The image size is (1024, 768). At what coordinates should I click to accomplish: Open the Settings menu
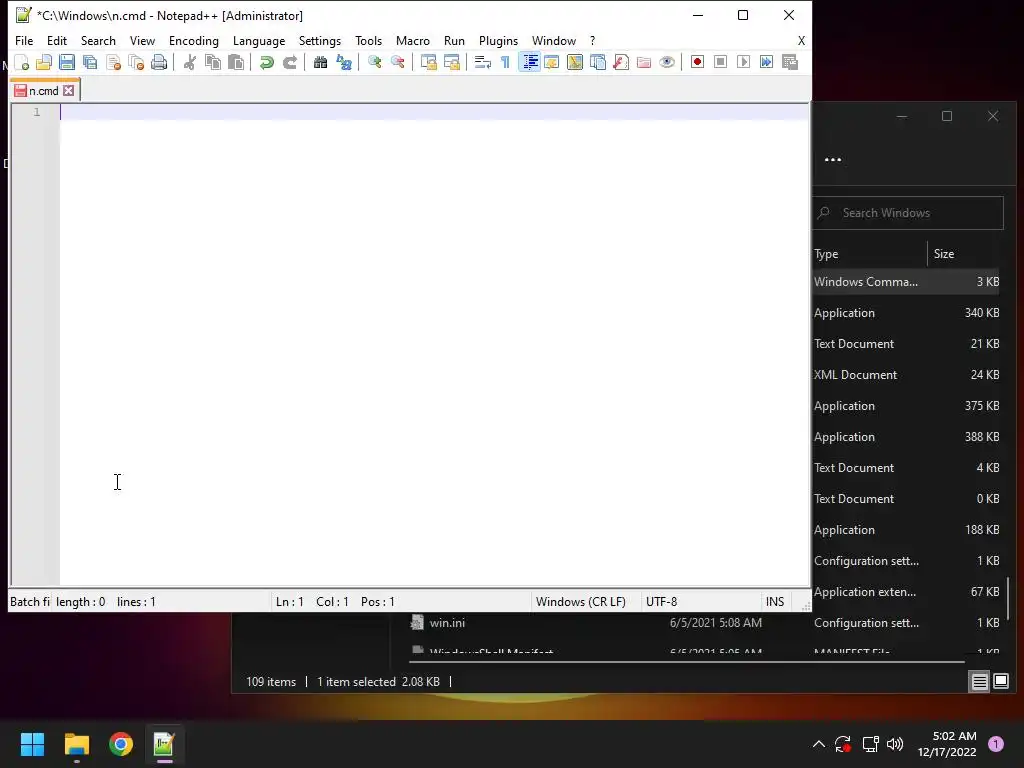(319, 40)
